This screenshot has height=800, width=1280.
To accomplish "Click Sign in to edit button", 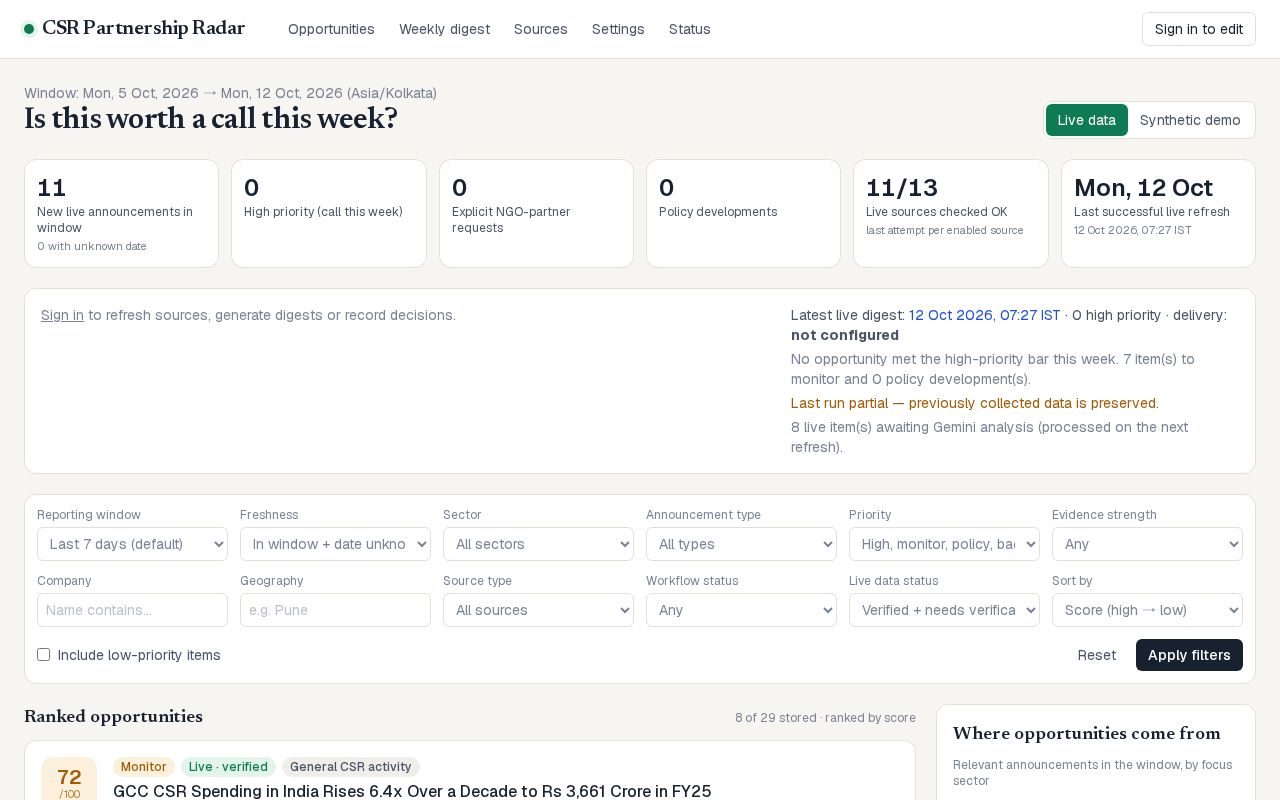I will [x=1199, y=29].
